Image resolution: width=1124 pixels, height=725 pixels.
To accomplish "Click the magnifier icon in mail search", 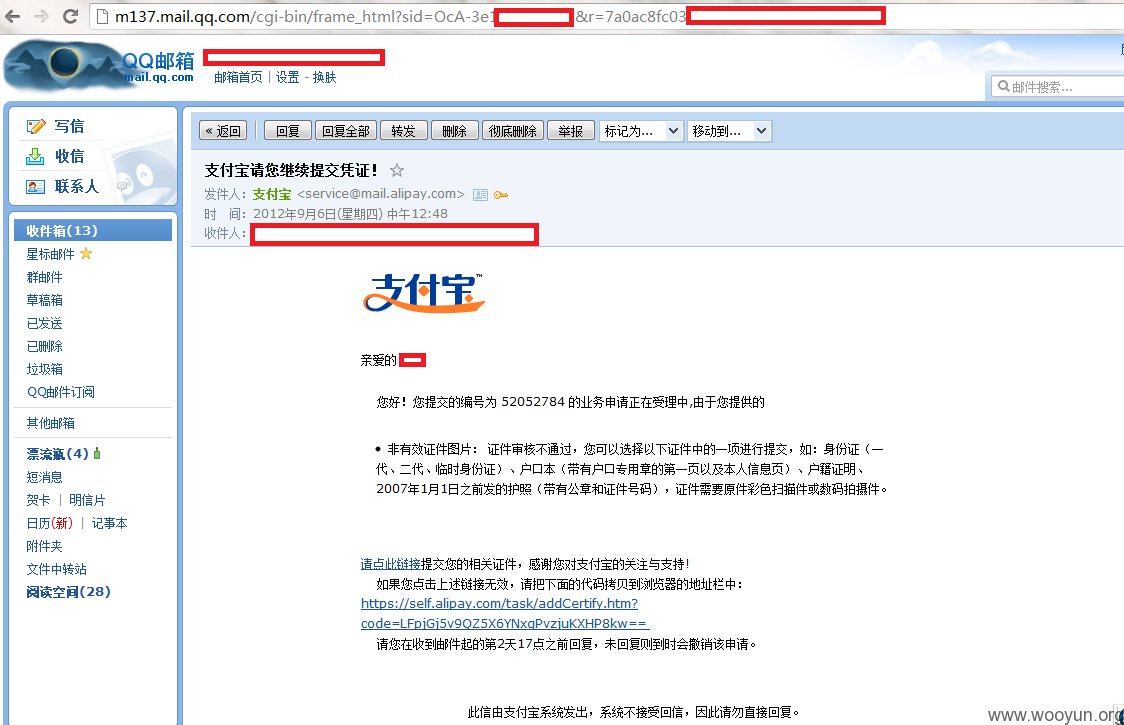I will (x=1004, y=86).
